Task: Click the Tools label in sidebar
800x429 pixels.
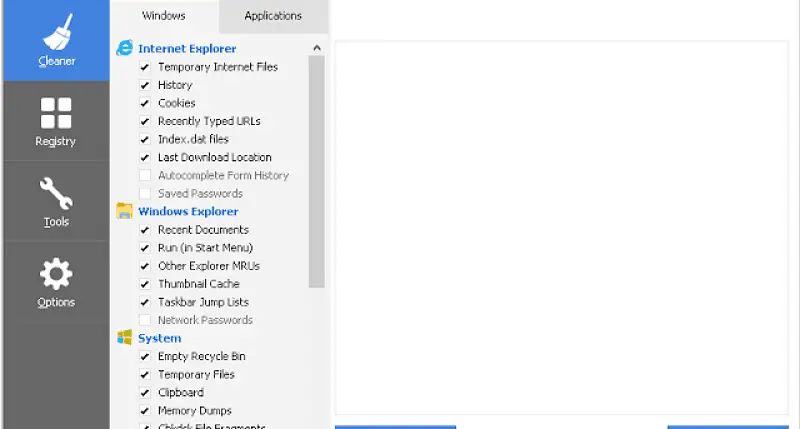Action: pos(56,222)
